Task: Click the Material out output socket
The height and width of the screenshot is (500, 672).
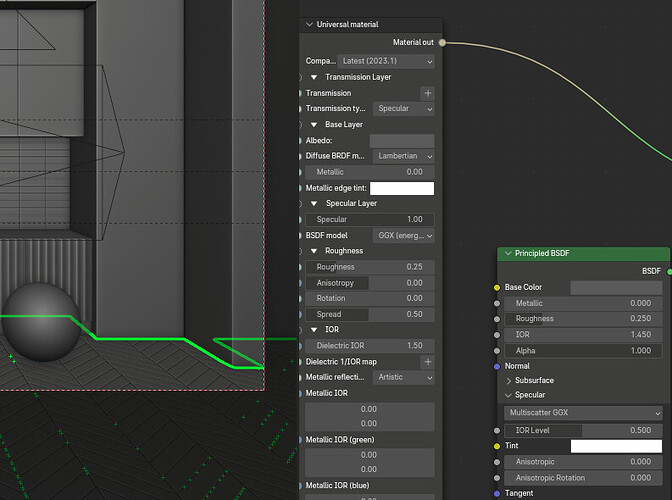Action: coord(442,42)
